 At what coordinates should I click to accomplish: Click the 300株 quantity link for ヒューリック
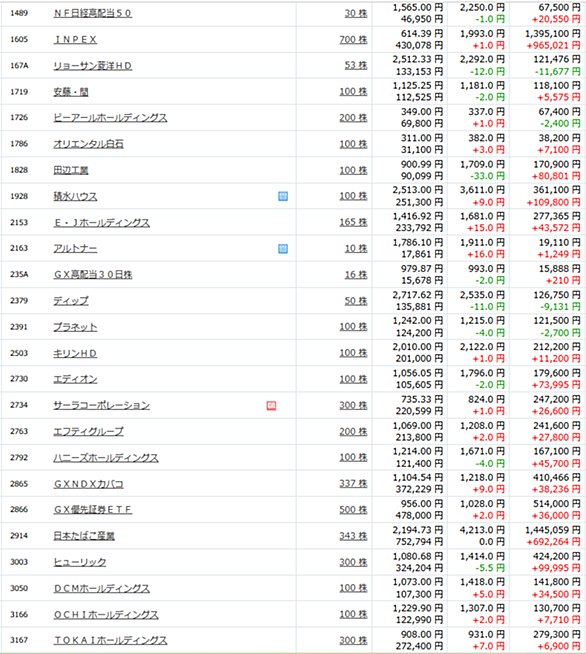(353, 562)
